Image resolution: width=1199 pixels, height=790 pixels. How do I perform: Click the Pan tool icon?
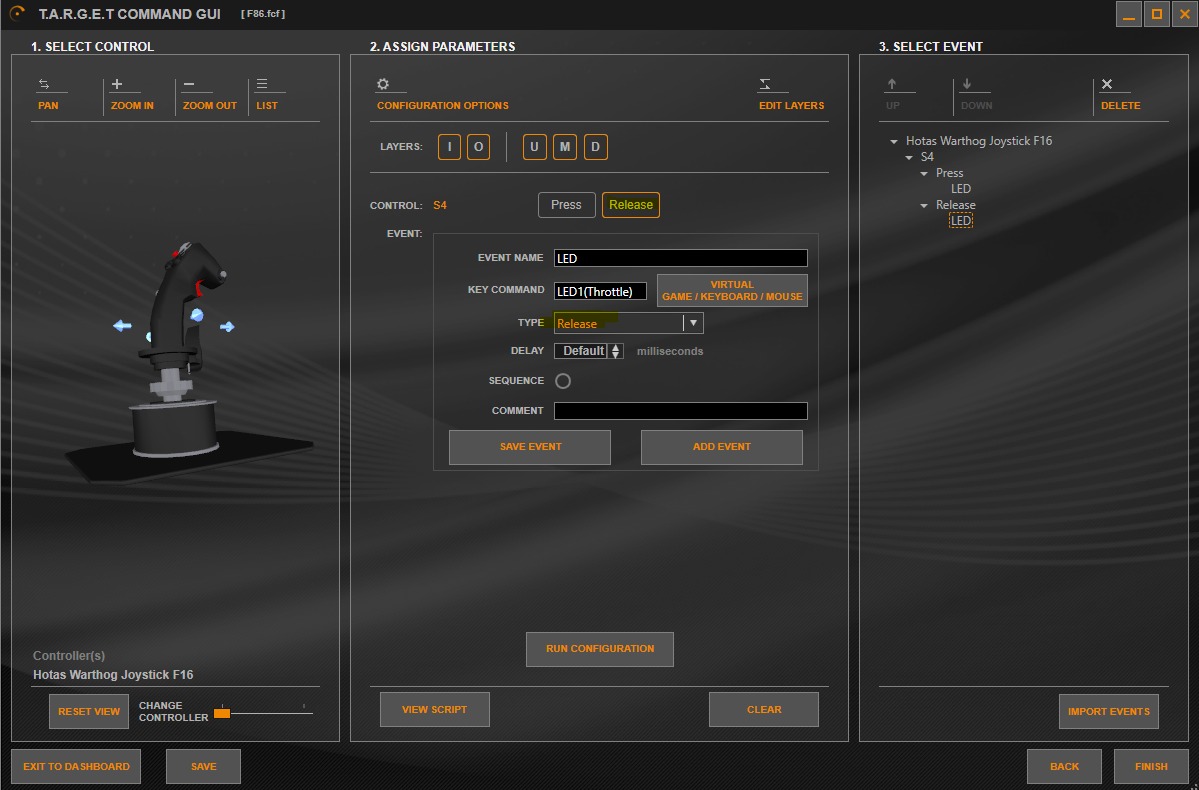click(45, 85)
